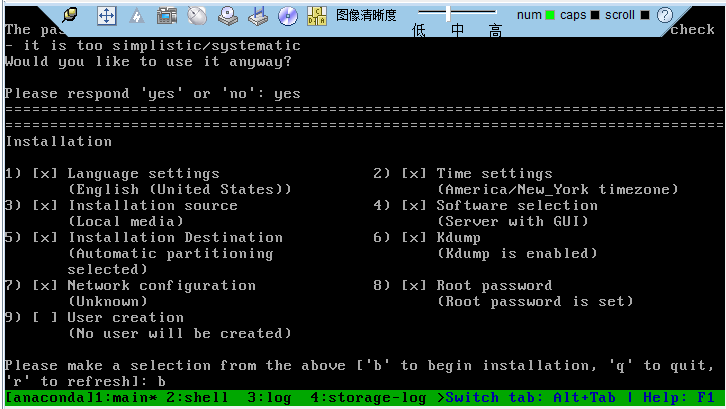
Task: Click the installation prompt input line
Action: [x=161, y=381]
